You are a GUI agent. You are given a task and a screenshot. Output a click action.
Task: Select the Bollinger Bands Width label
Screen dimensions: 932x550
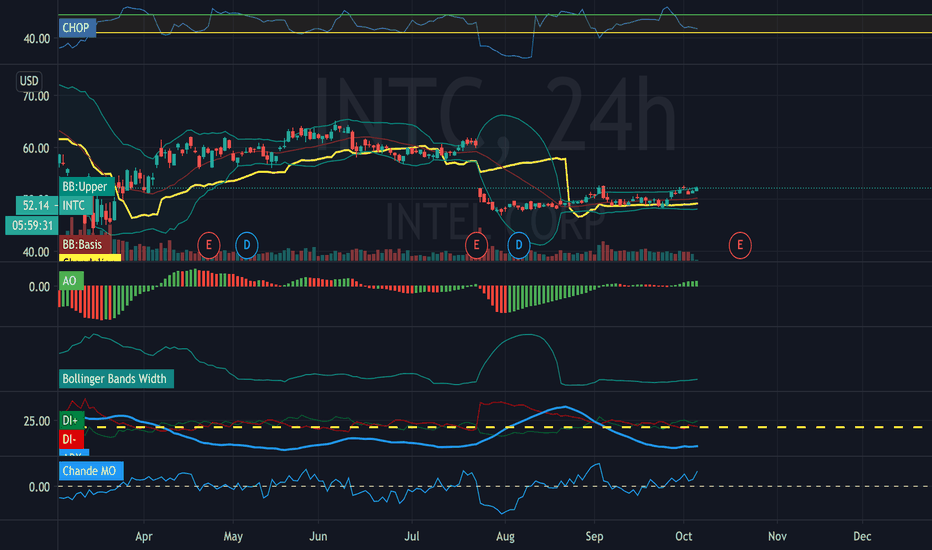(x=116, y=379)
